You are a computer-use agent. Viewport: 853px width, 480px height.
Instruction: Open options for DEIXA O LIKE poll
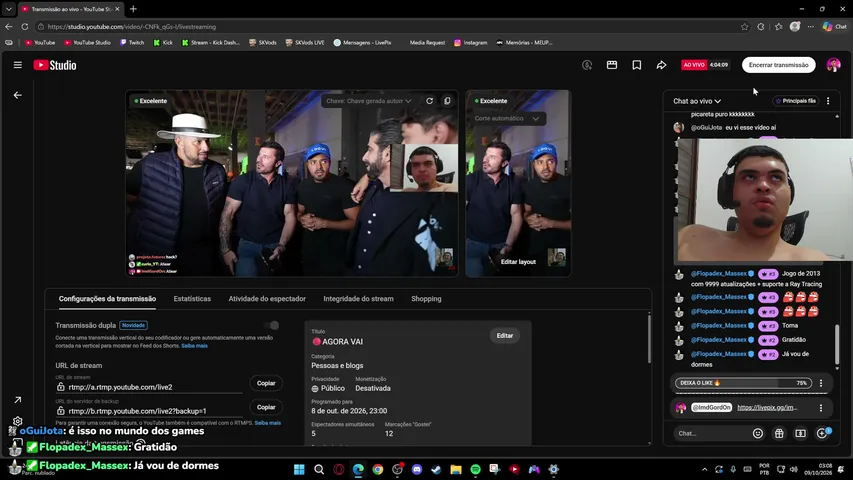coord(821,383)
